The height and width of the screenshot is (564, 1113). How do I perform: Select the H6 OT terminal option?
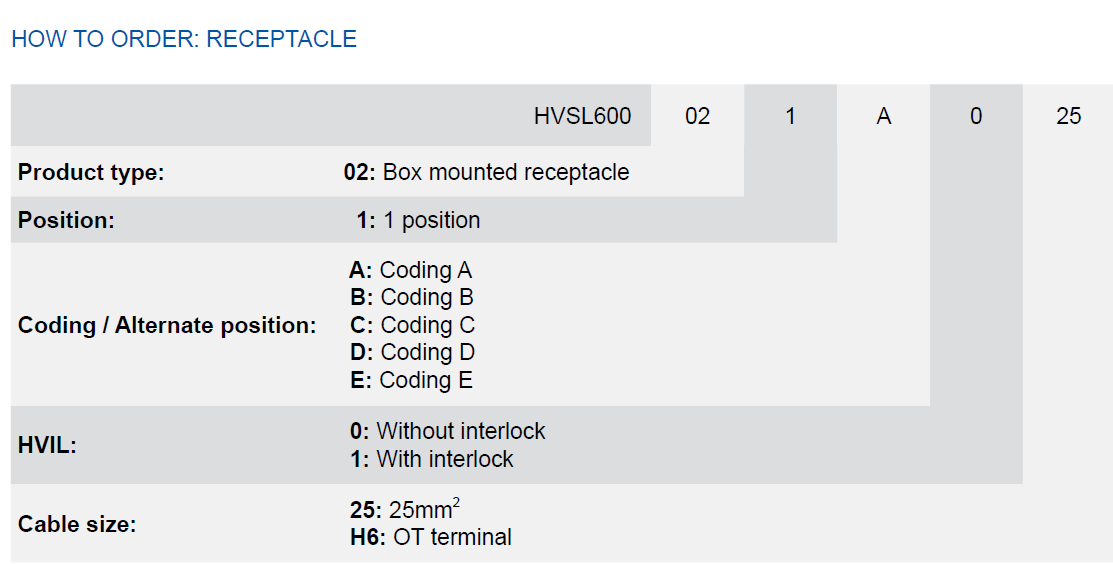tap(431, 537)
